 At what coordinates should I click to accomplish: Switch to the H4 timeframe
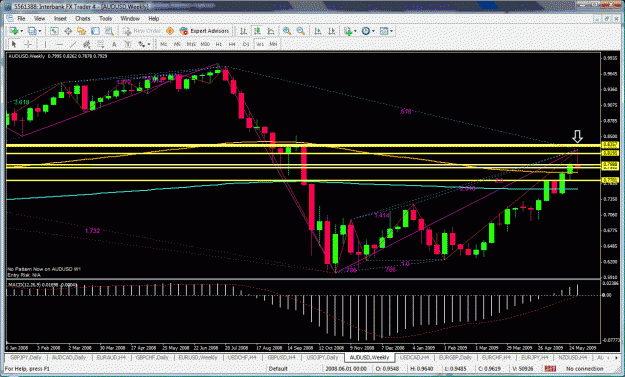click(x=232, y=44)
